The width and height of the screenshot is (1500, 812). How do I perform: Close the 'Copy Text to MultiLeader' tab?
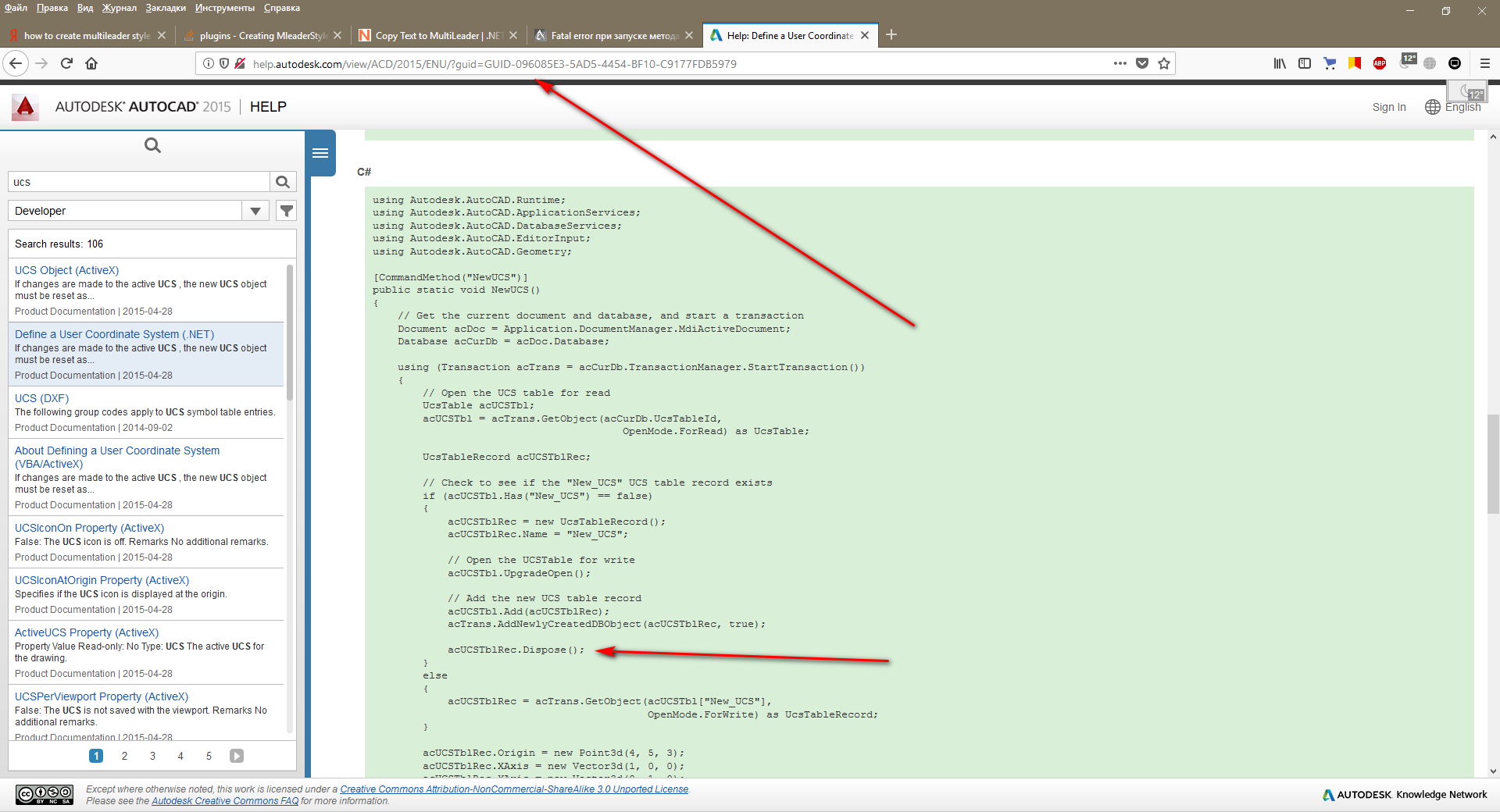coord(513,35)
